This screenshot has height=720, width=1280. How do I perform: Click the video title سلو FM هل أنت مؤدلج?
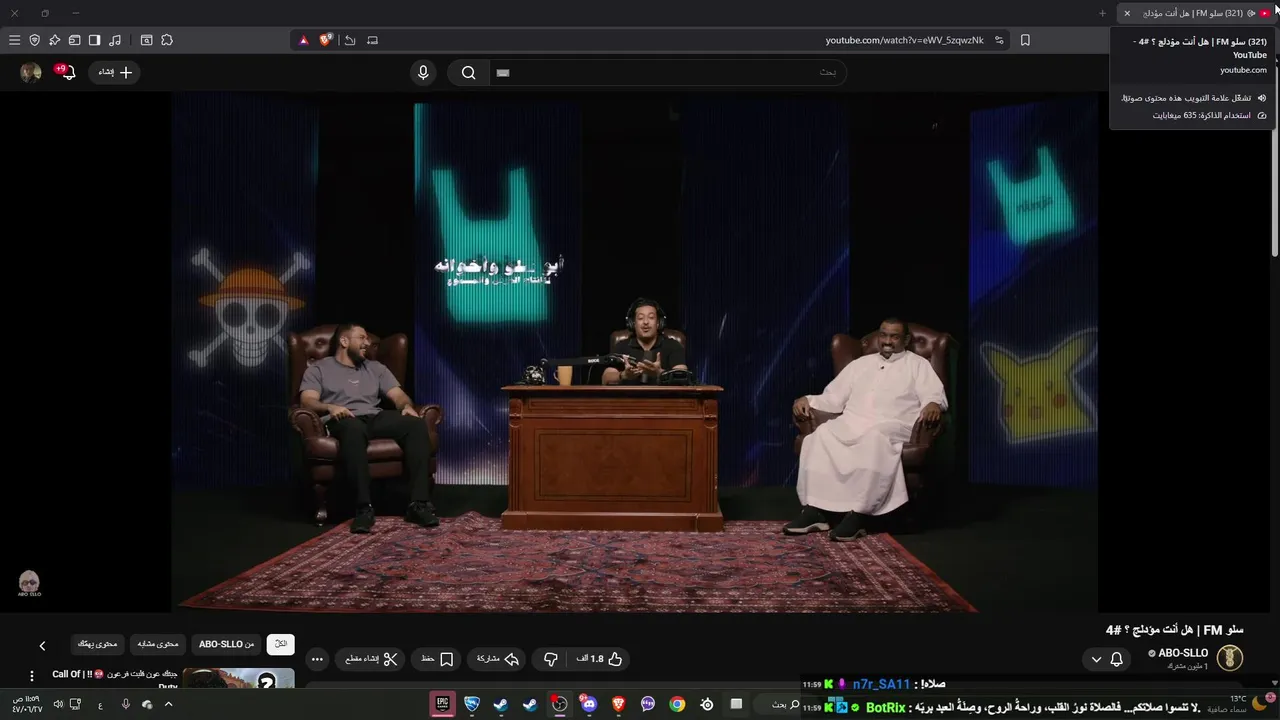[1174, 630]
